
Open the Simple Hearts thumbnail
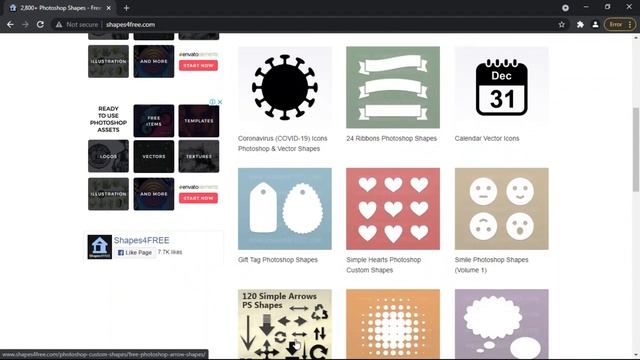point(393,209)
